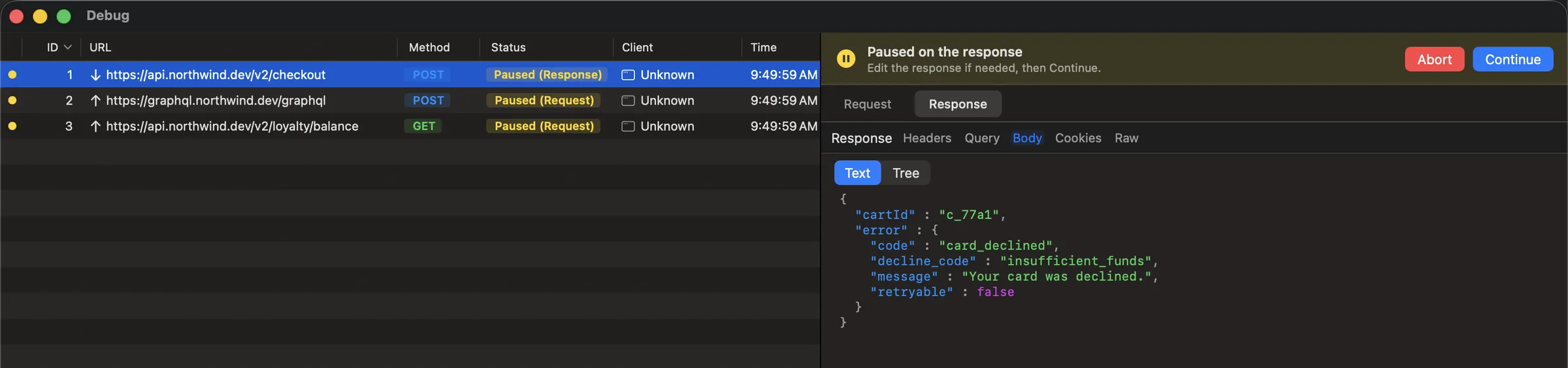Click the "card_declined" value in the body
Screen dimensions: 1568x368
pos(996,246)
